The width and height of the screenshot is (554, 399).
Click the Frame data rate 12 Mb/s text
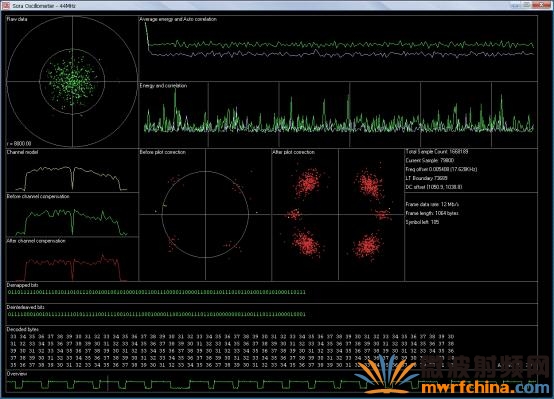[432, 204]
